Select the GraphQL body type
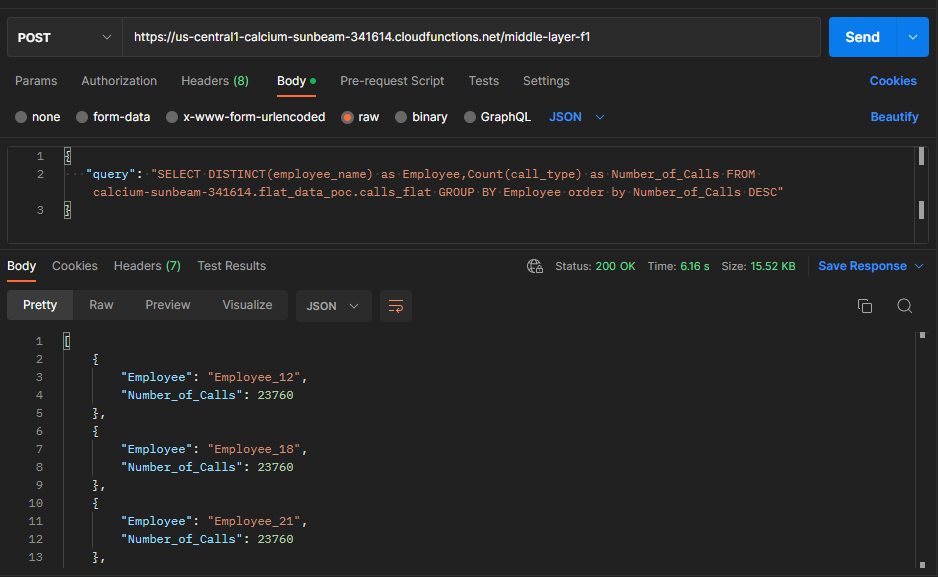Viewport: 938px width, 577px height. (497, 117)
